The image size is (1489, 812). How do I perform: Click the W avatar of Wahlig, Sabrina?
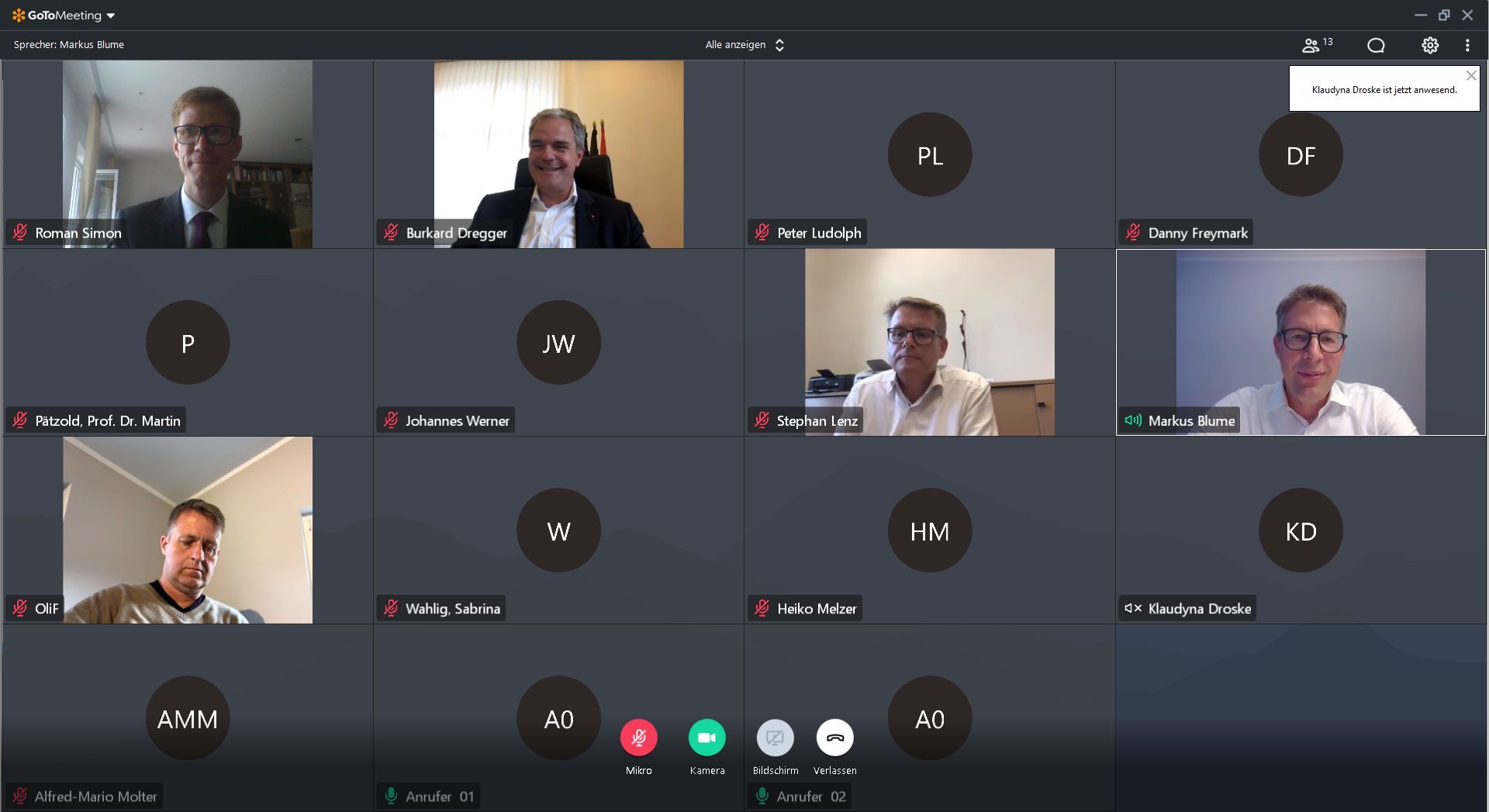(558, 530)
